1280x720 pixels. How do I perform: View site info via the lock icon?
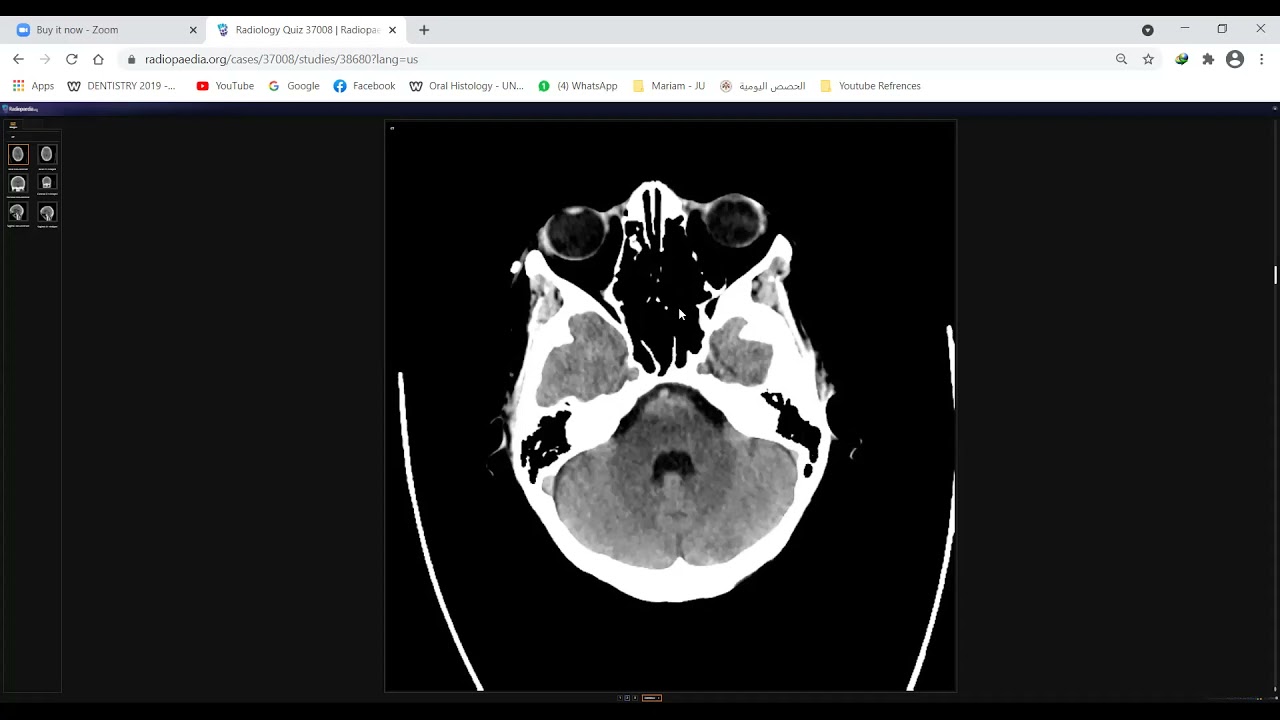[x=131, y=59]
